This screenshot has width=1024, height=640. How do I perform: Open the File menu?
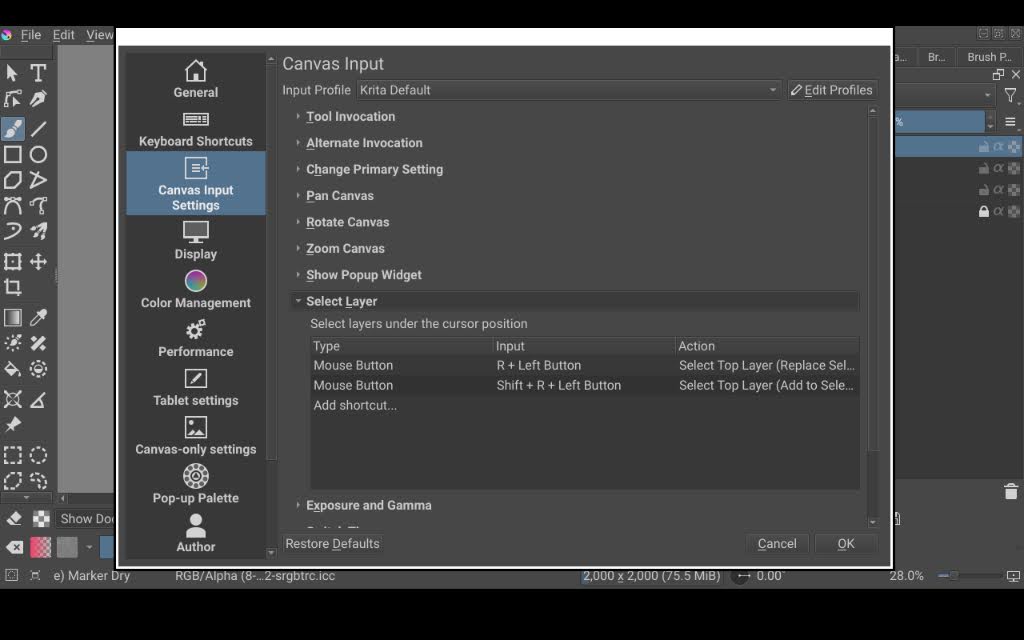coord(31,35)
